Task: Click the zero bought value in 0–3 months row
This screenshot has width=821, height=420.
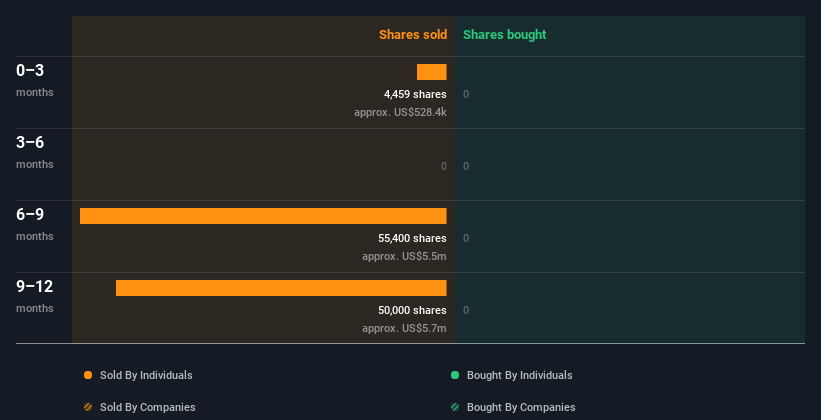Action: point(466,94)
